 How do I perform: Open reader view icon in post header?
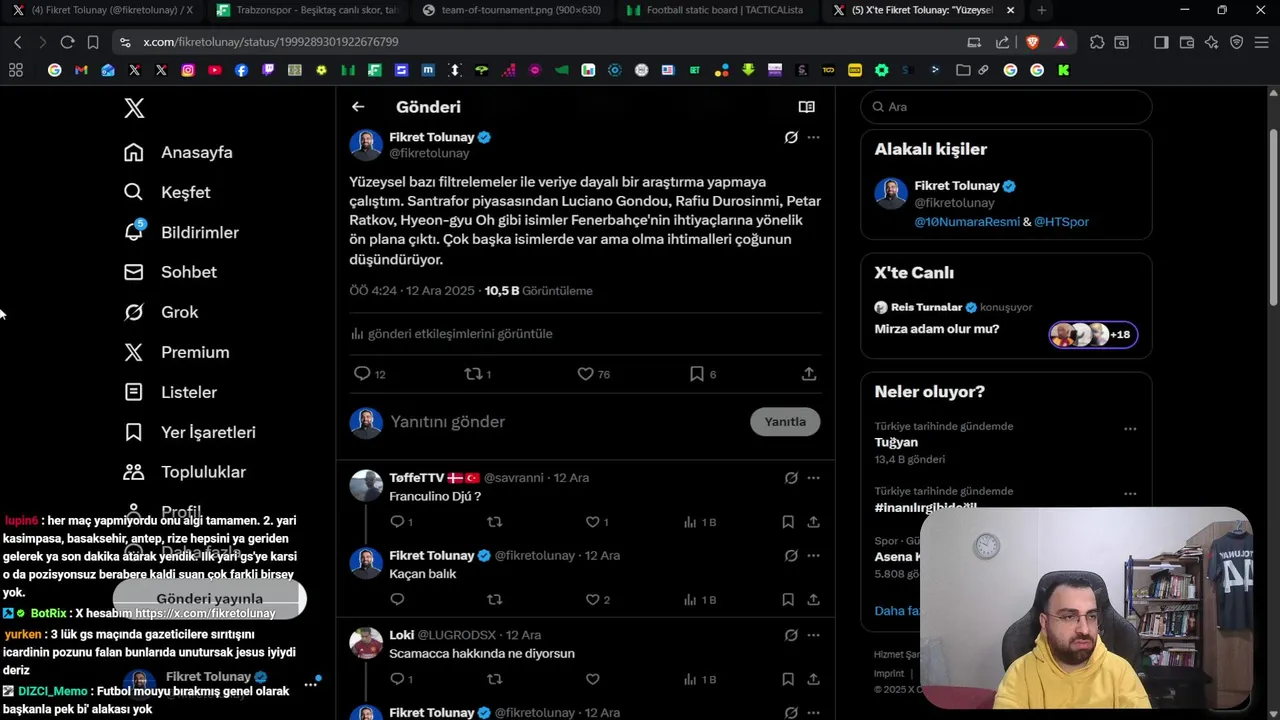pyautogui.click(x=807, y=107)
